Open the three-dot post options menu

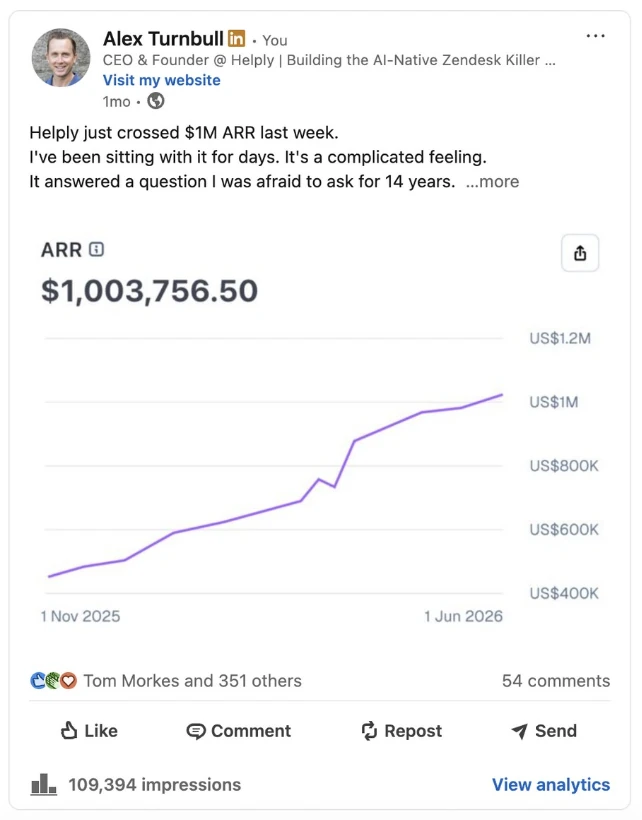595,36
